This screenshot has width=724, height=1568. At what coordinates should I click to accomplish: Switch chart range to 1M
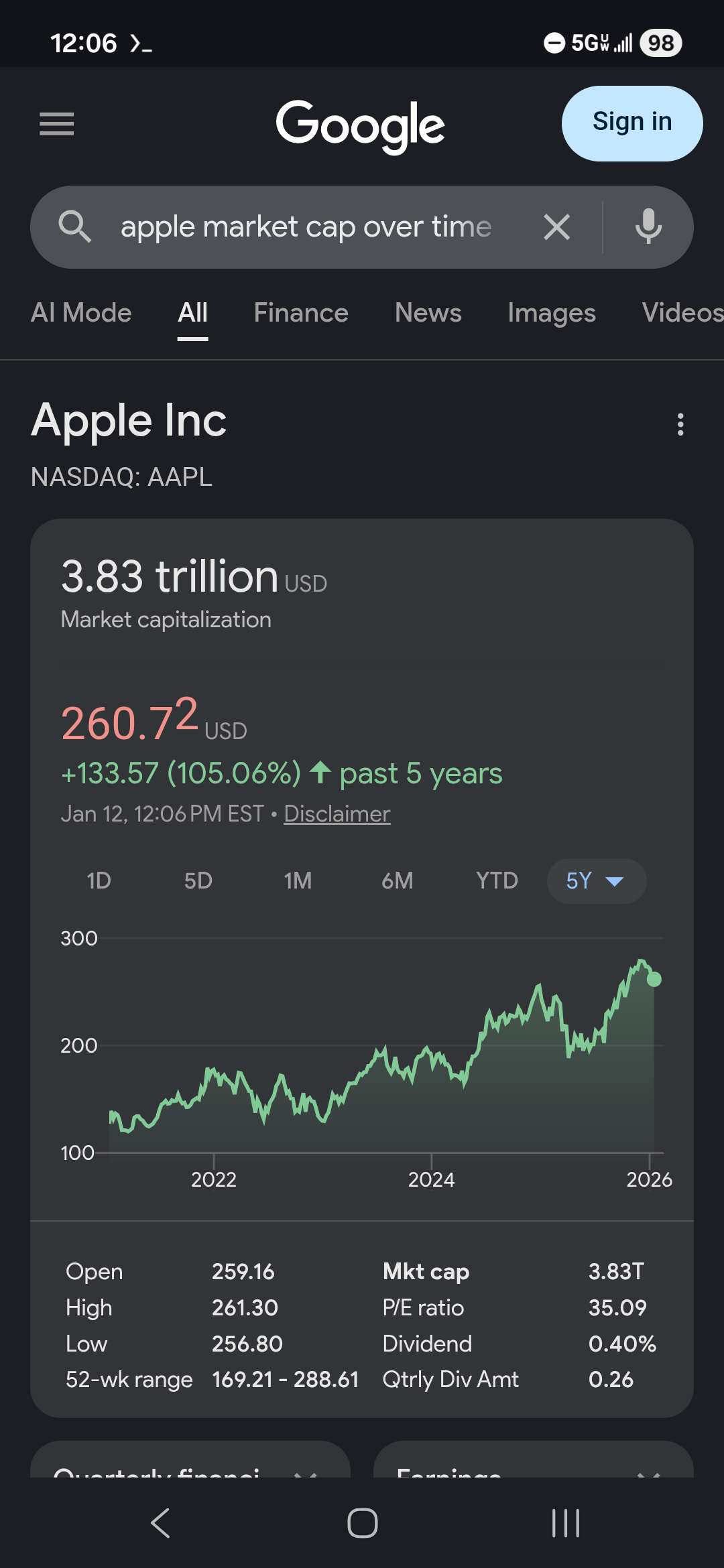click(298, 880)
